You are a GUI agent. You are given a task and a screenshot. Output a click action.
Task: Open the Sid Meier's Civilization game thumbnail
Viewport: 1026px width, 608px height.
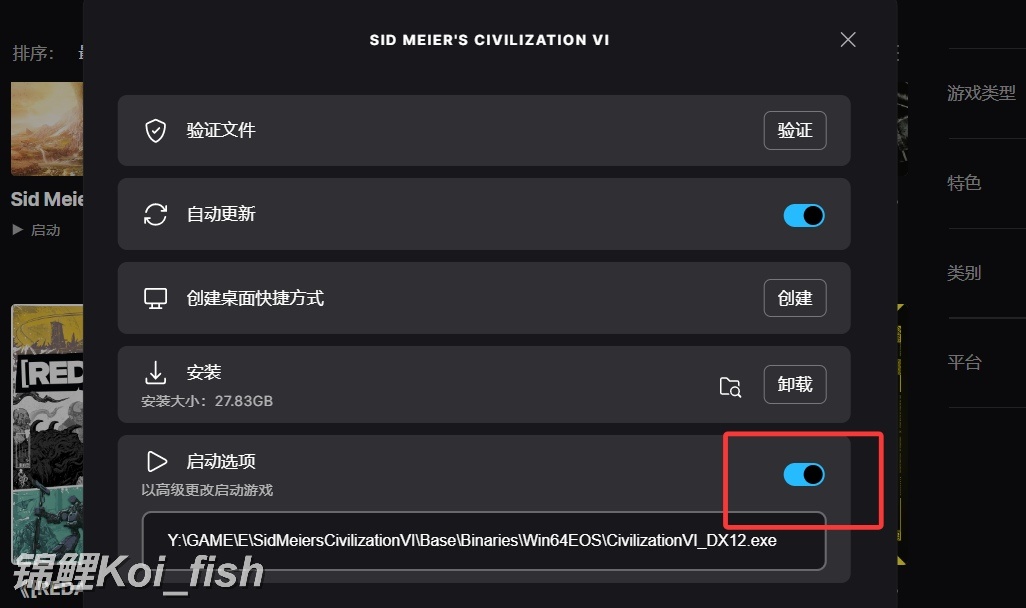click(47, 128)
